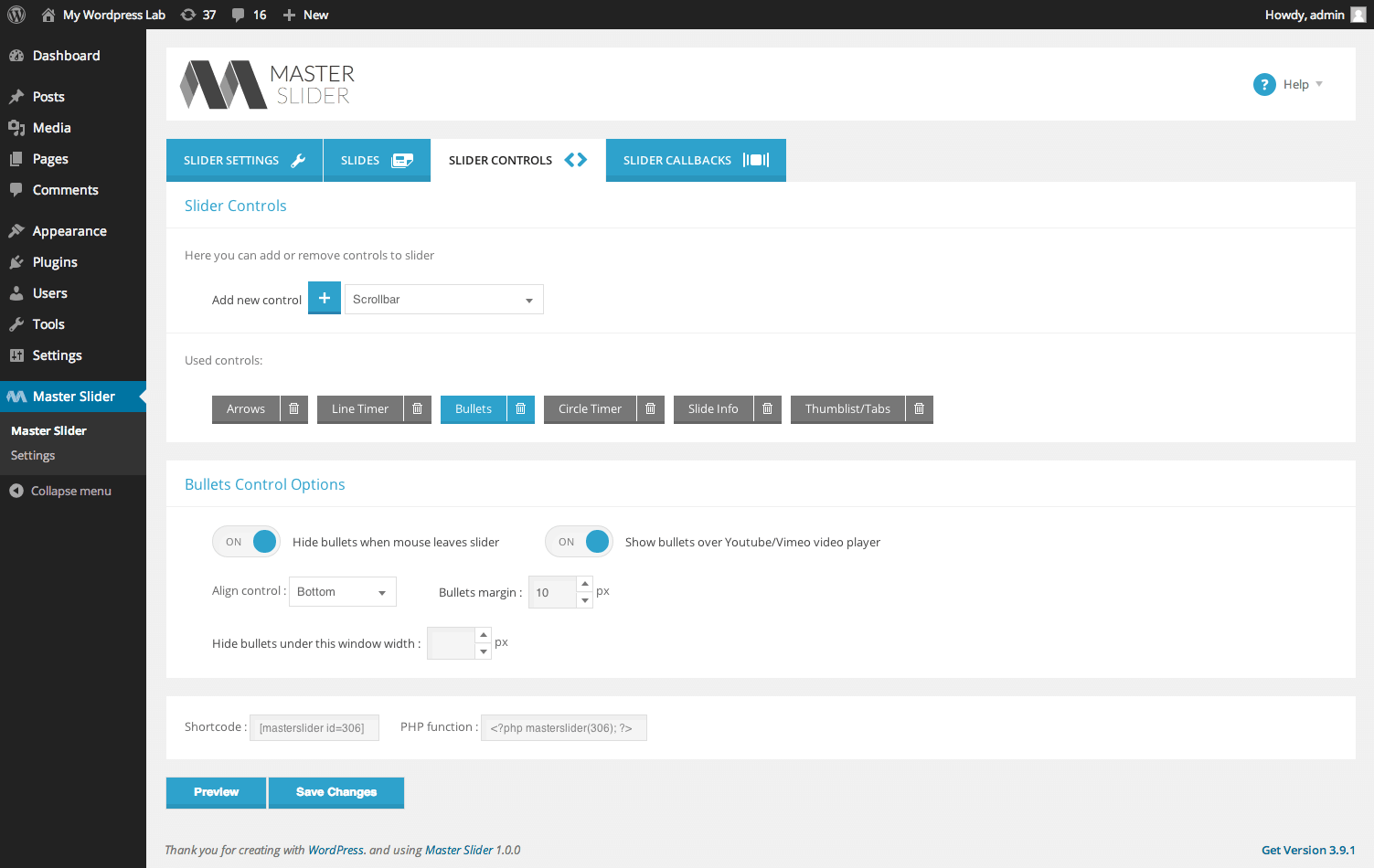The width and height of the screenshot is (1374, 868).
Task: Click the Bullets margin input field
Action: pos(552,592)
